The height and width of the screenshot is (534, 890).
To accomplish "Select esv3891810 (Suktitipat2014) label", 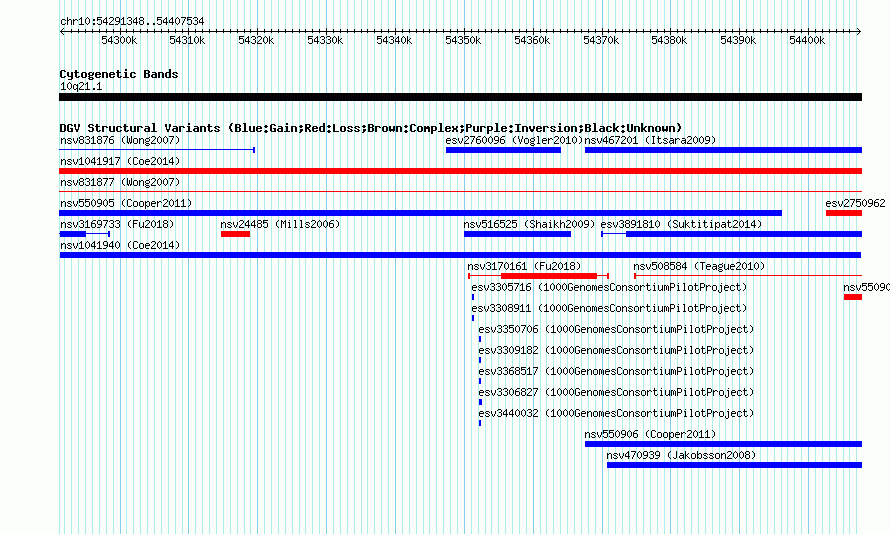I will point(681,224).
